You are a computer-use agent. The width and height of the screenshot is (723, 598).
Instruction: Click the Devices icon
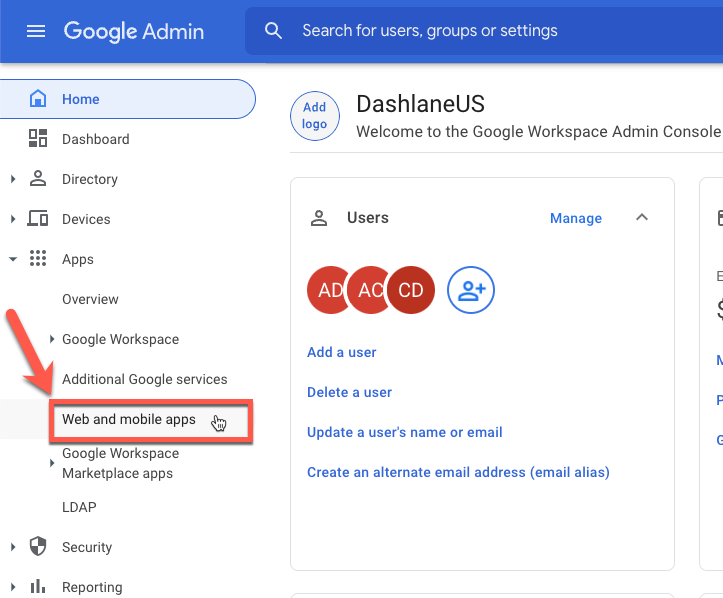38,219
